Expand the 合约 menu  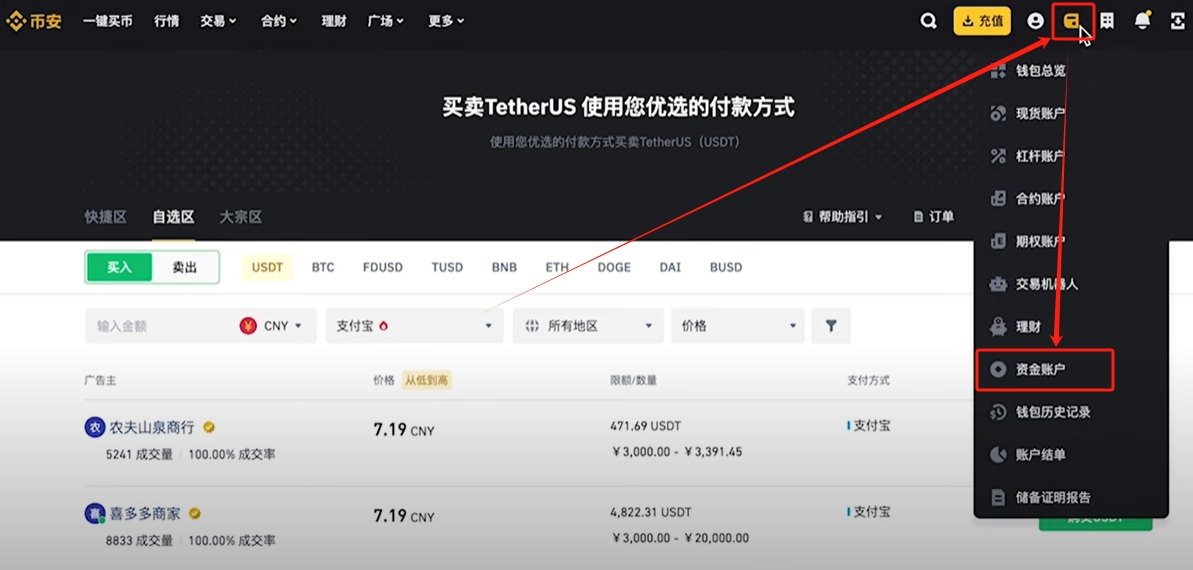(279, 21)
